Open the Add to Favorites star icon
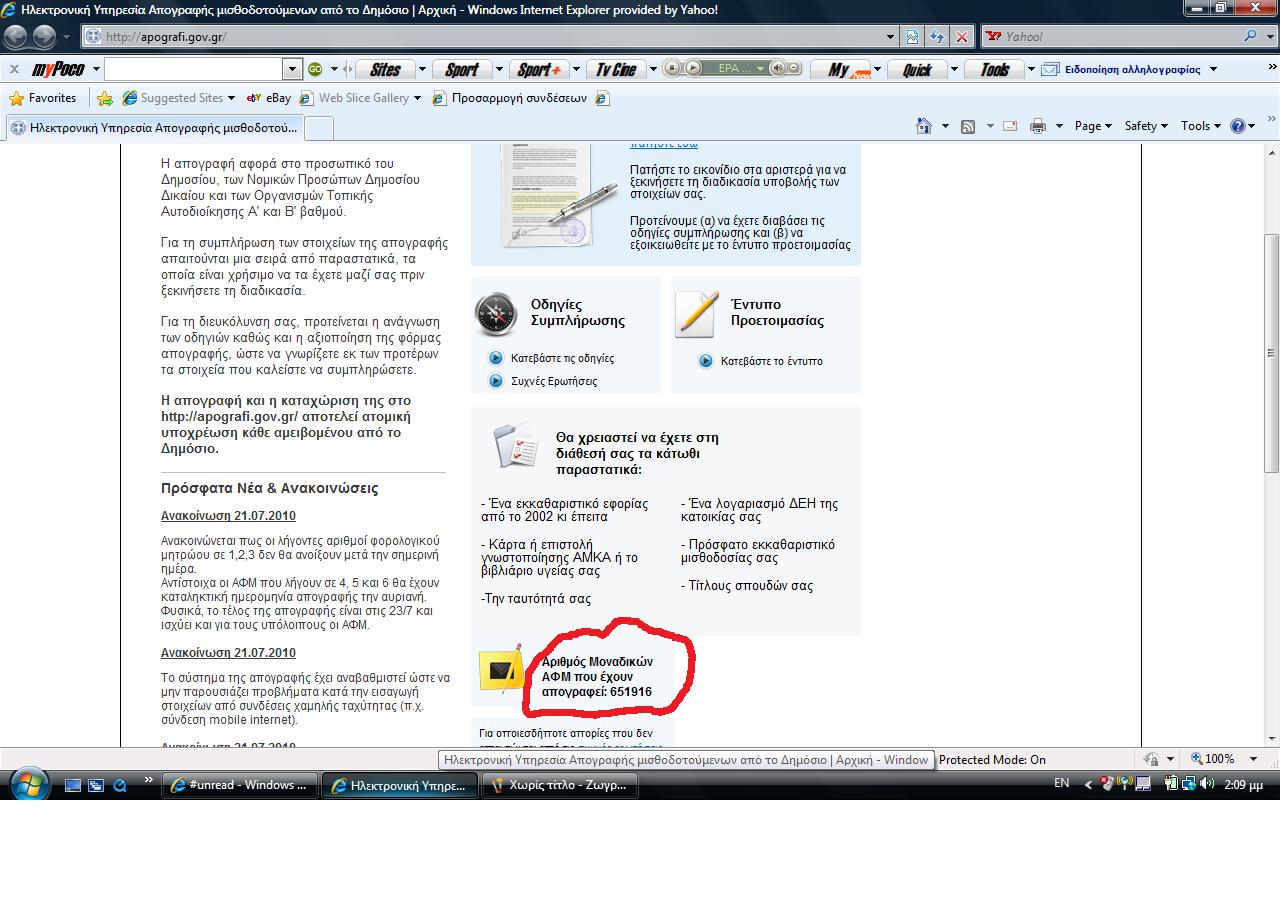This screenshot has width=1280, height=912. click(x=104, y=98)
